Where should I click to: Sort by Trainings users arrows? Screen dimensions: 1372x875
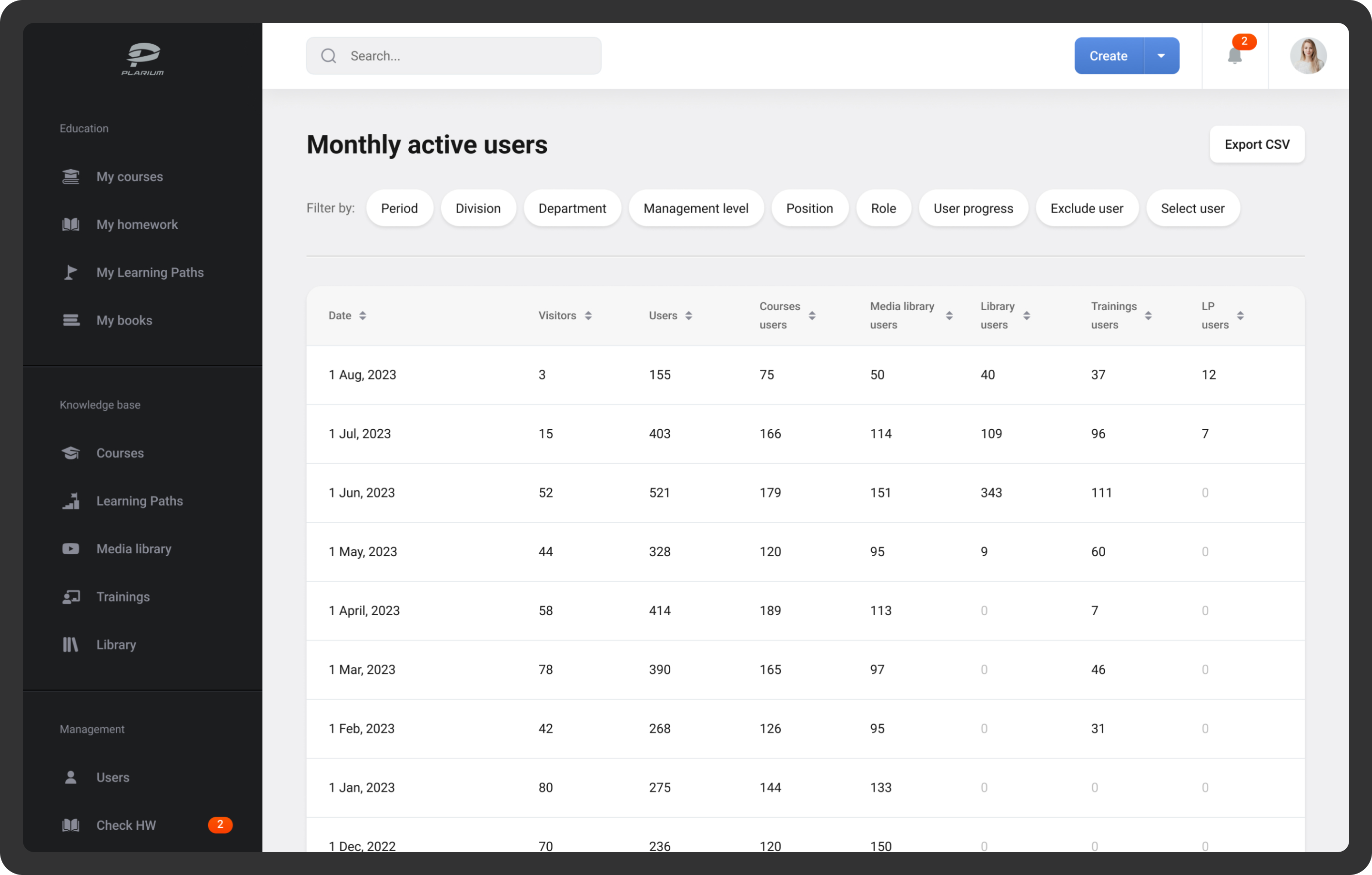click(x=1148, y=316)
